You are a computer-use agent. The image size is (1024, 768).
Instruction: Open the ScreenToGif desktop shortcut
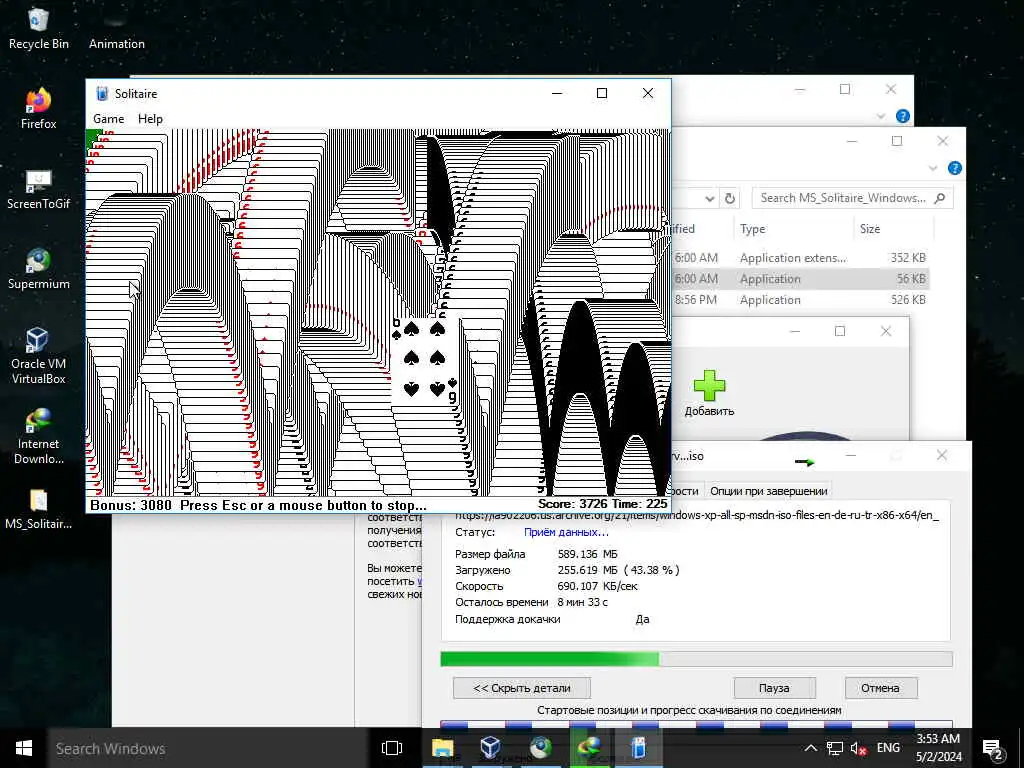click(x=39, y=189)
